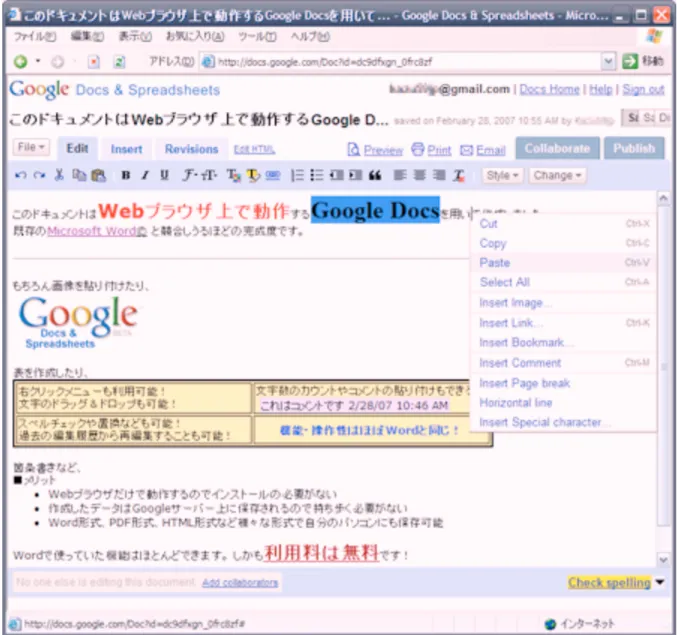Choose Cut from context menu
The height and width of the screenshot is (635, 677).
click(563, 224)
